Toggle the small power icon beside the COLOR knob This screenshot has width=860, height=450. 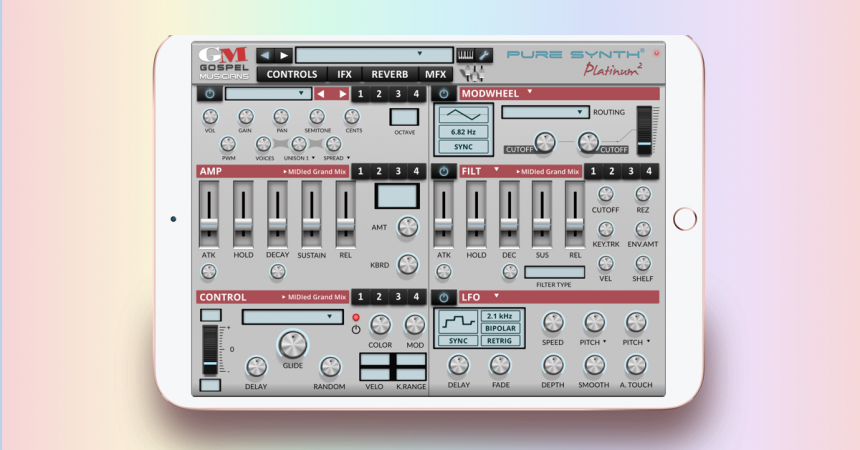click(356, 330)
